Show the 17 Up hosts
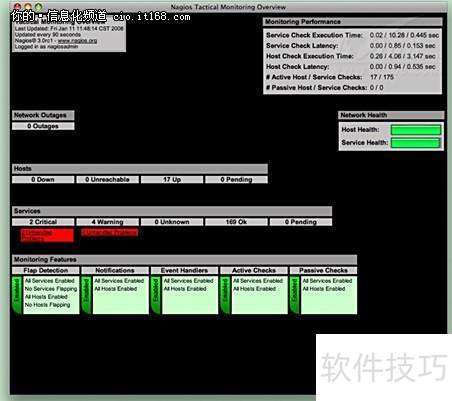Image resolution: width=452 pixels, height=401 pixels. 172,180
